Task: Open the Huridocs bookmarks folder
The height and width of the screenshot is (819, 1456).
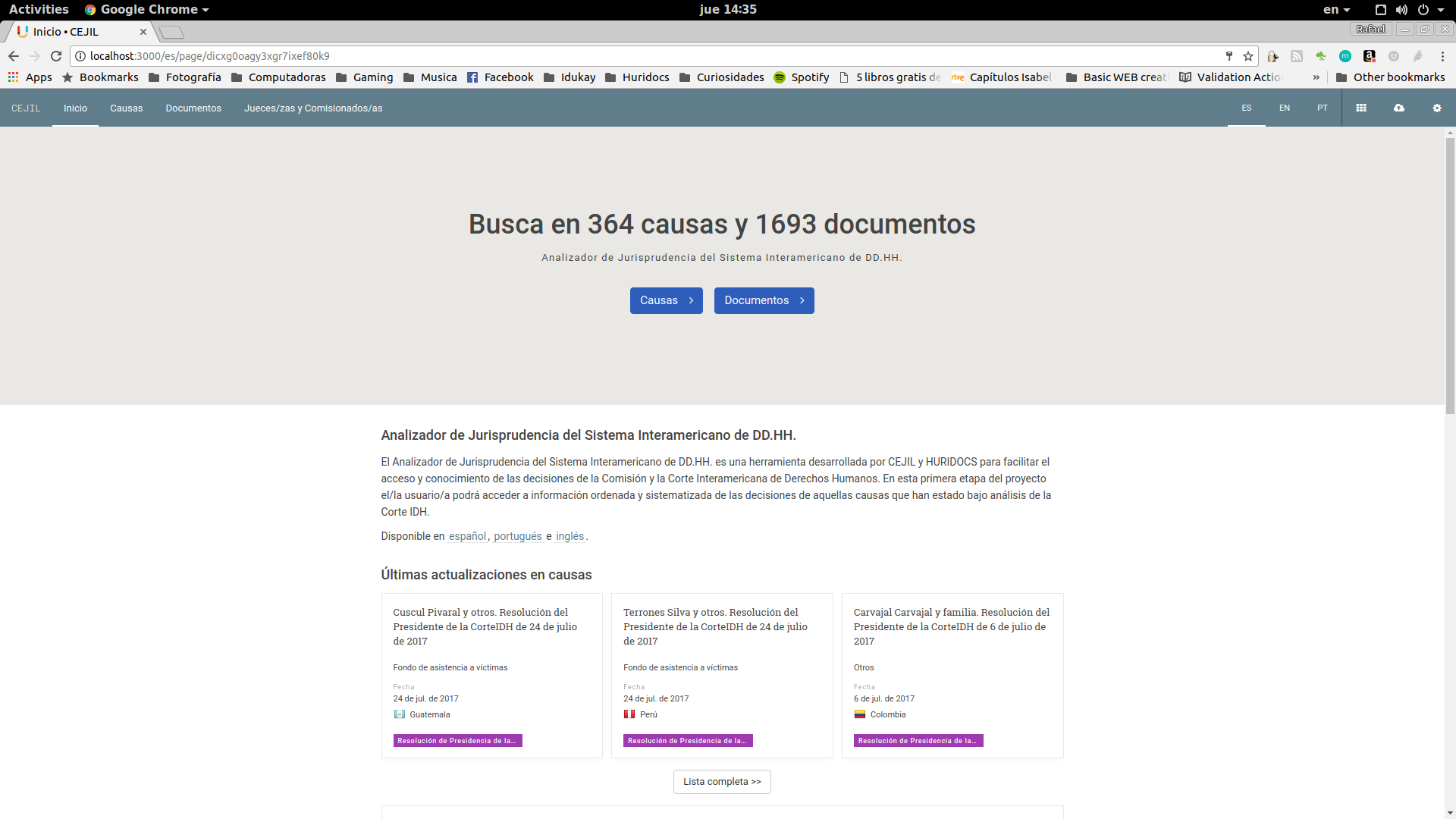Action: [x=638, y=77]
